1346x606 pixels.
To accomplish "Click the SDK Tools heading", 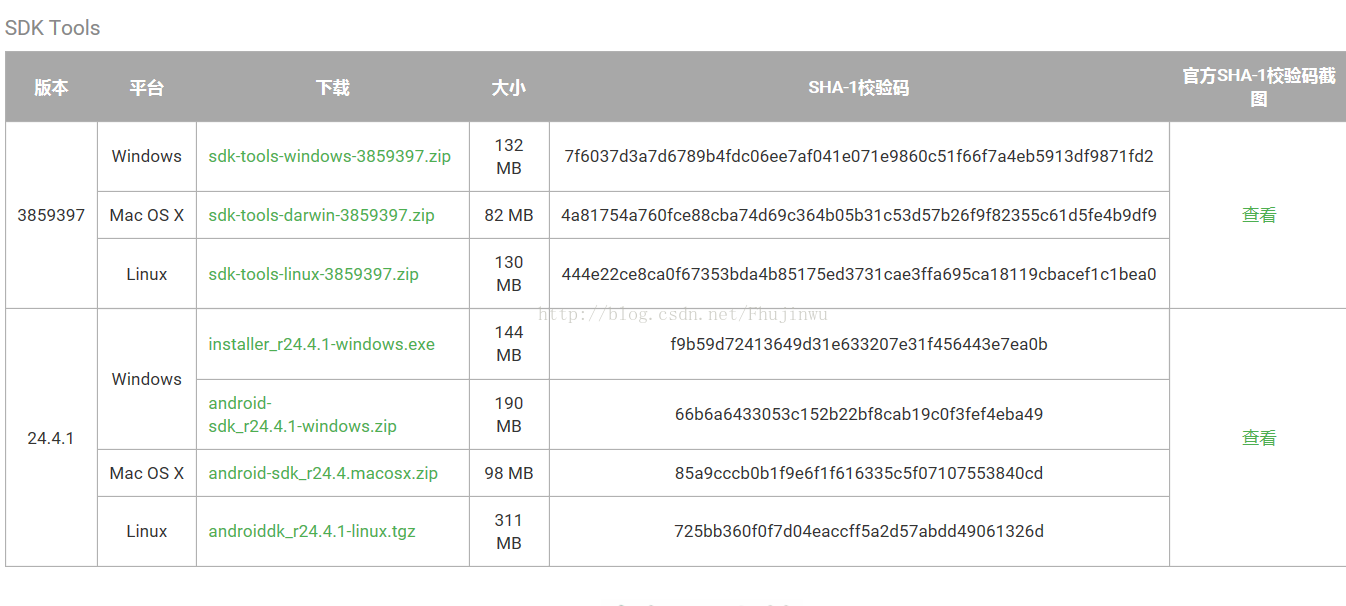I will [53, 28].
